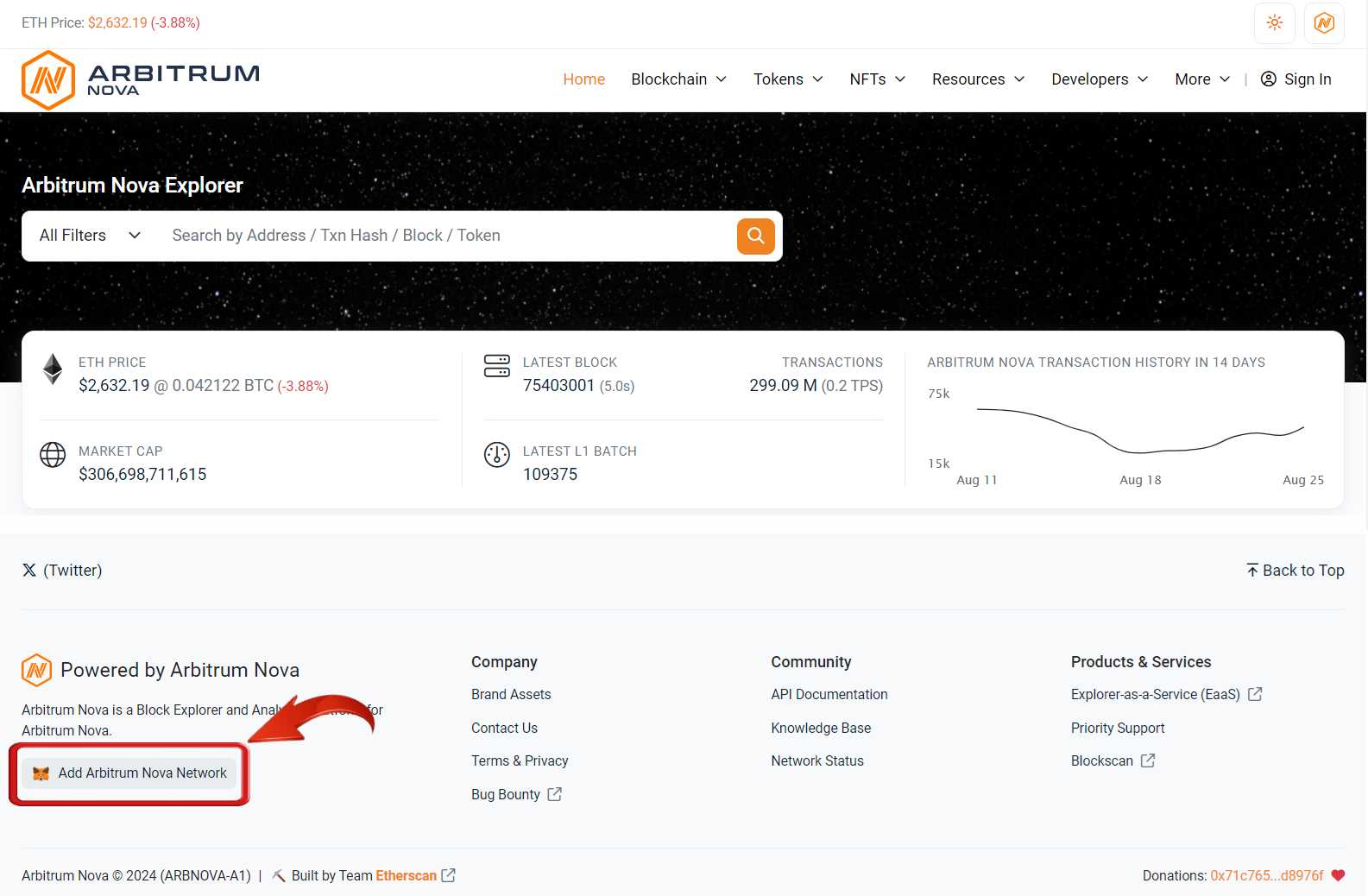The width and height of the screenshot is (1368, 896).
Task: Open the Contact Us link
Action: pos(504,728)
